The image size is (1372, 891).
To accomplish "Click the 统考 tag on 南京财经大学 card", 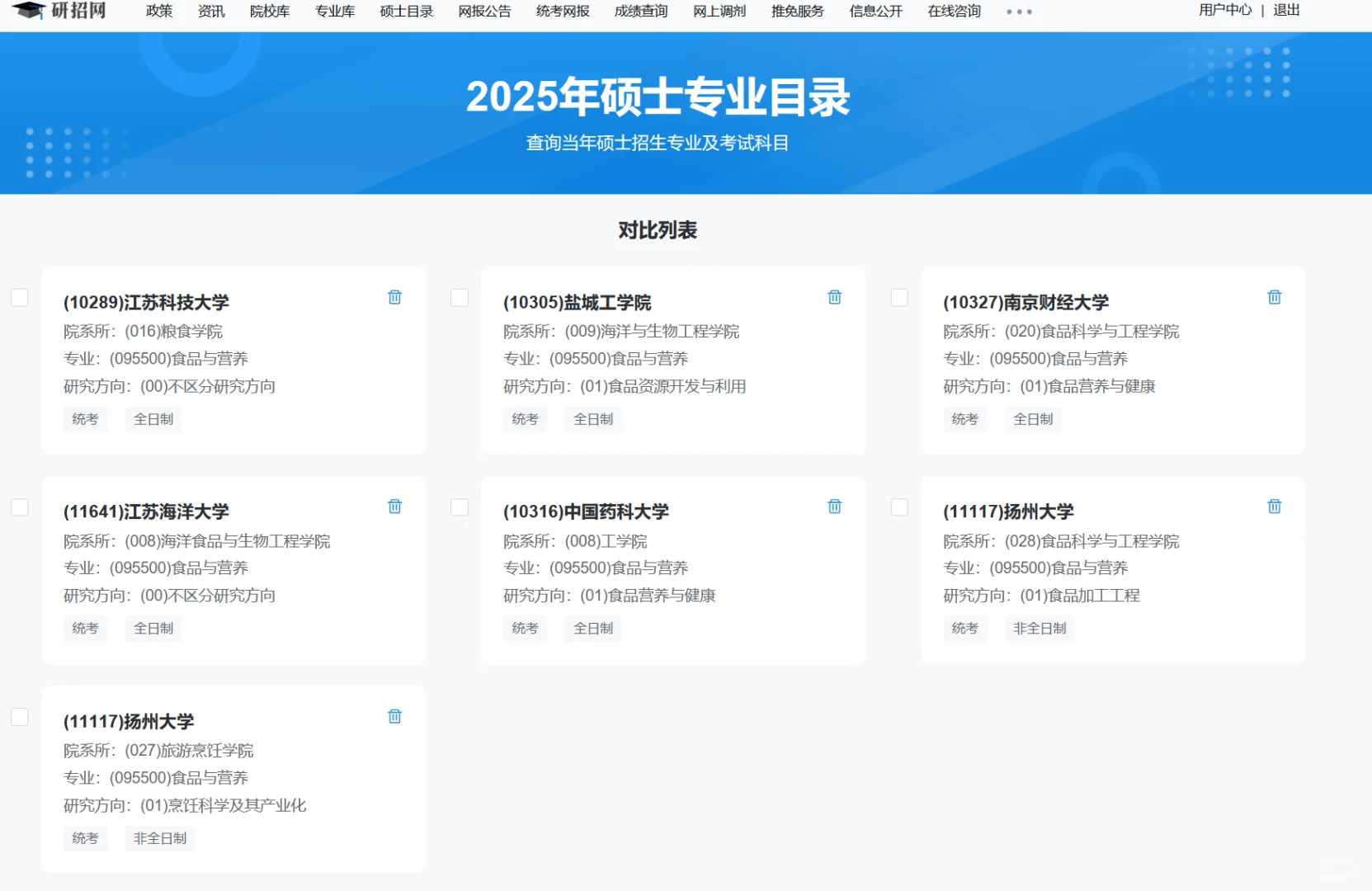I will click(964, 419).
